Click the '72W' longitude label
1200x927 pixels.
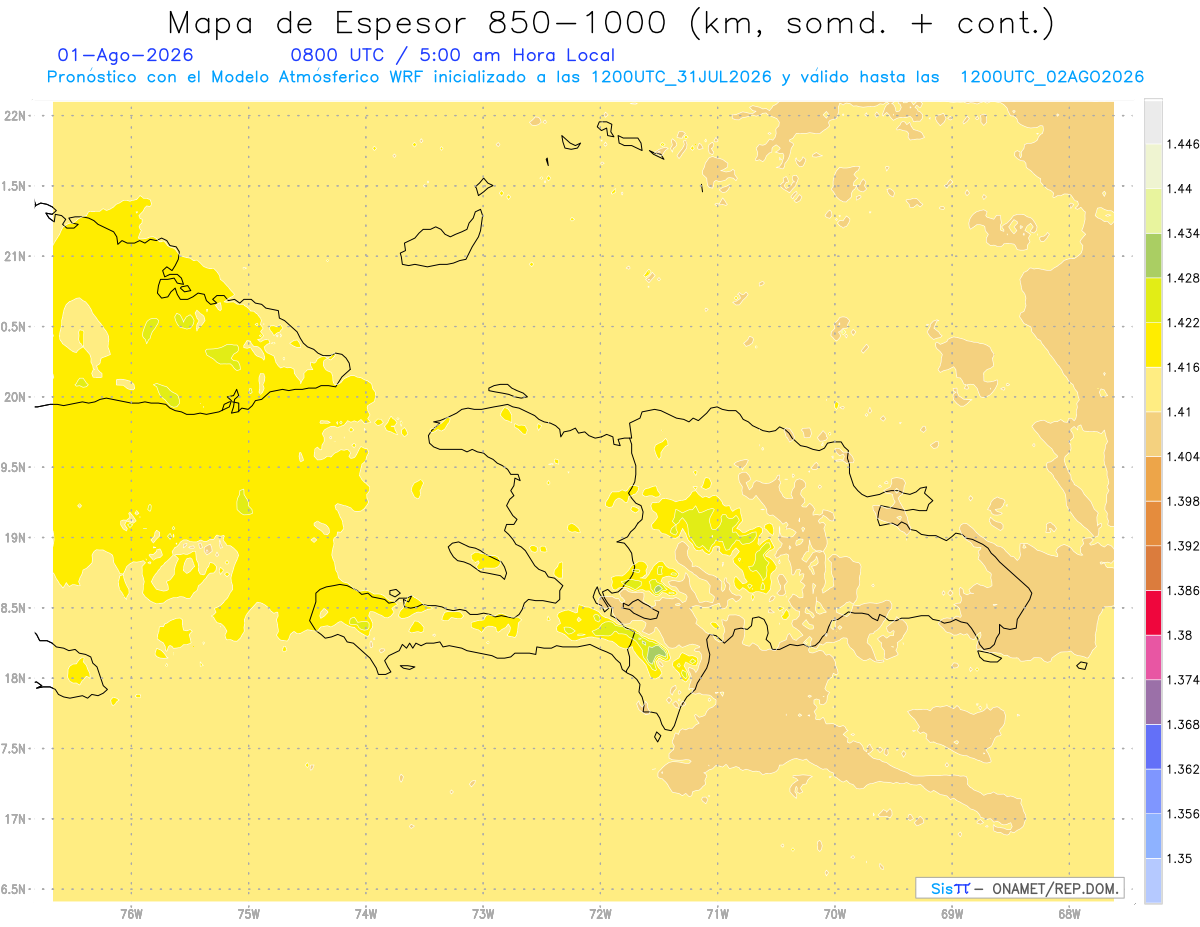(600, 913)
